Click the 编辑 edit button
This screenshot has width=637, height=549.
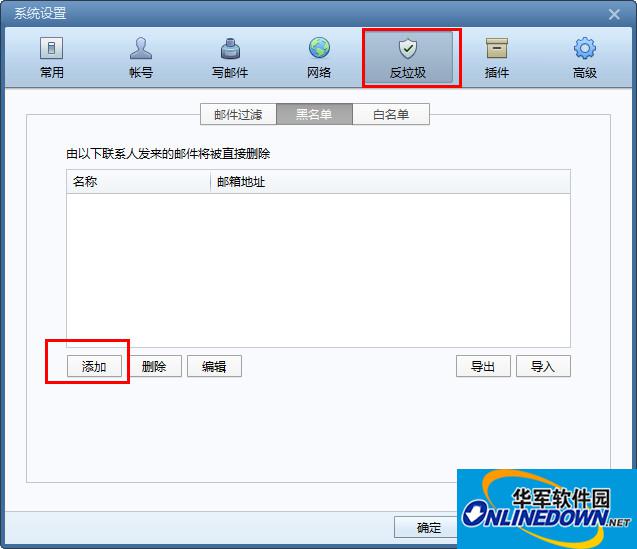[x=214, y=367]
